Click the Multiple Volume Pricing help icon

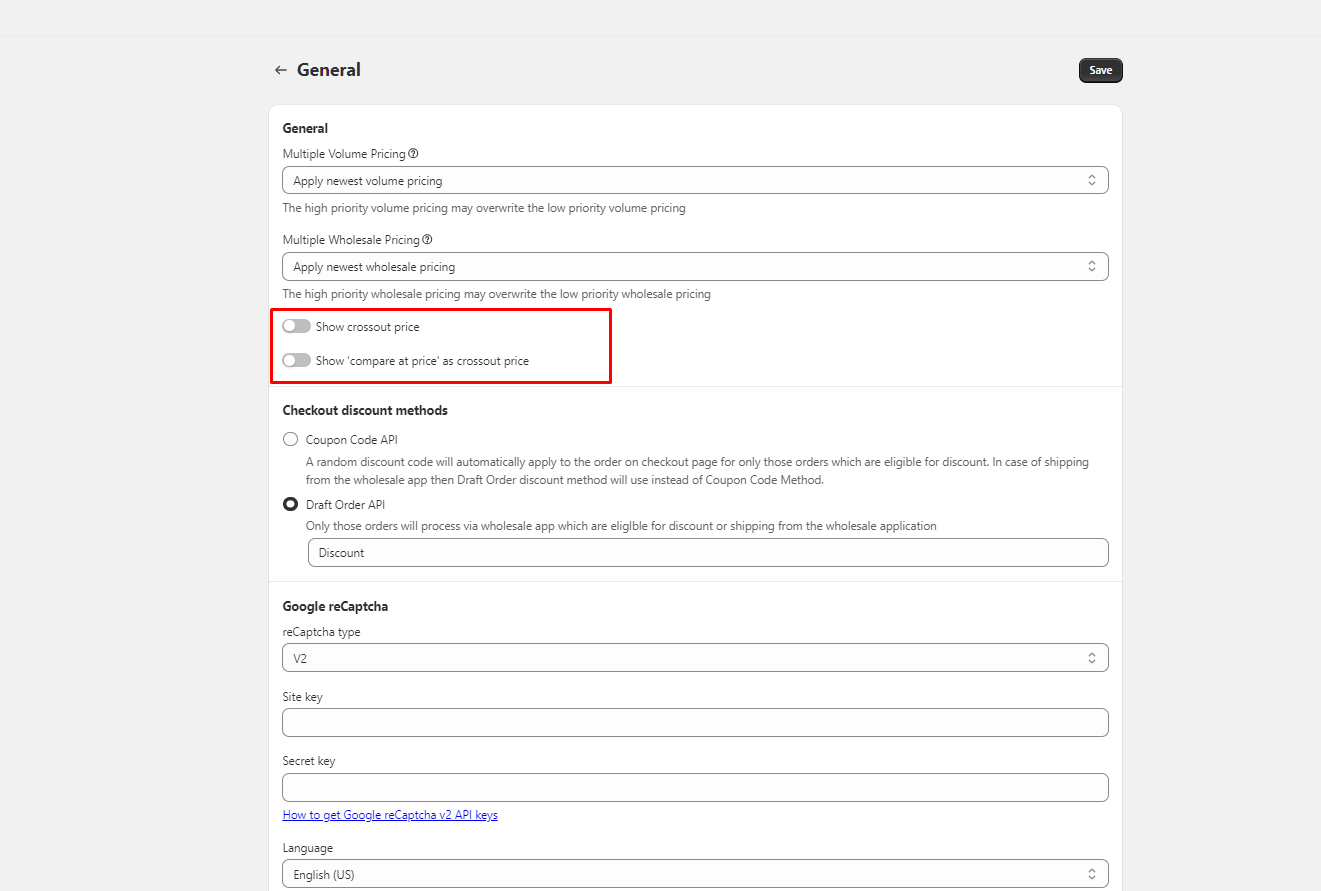point(413,154)
